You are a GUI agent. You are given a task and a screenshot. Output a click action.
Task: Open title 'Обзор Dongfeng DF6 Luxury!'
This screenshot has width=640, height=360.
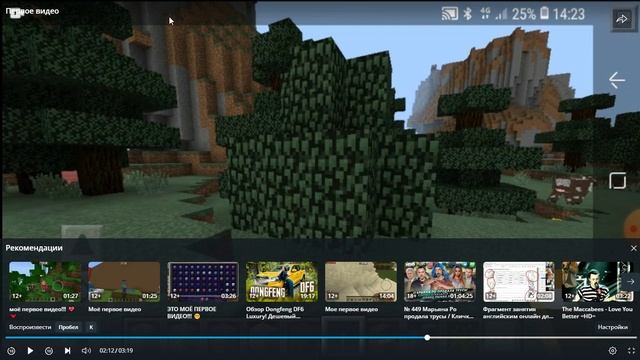point(275,313)
